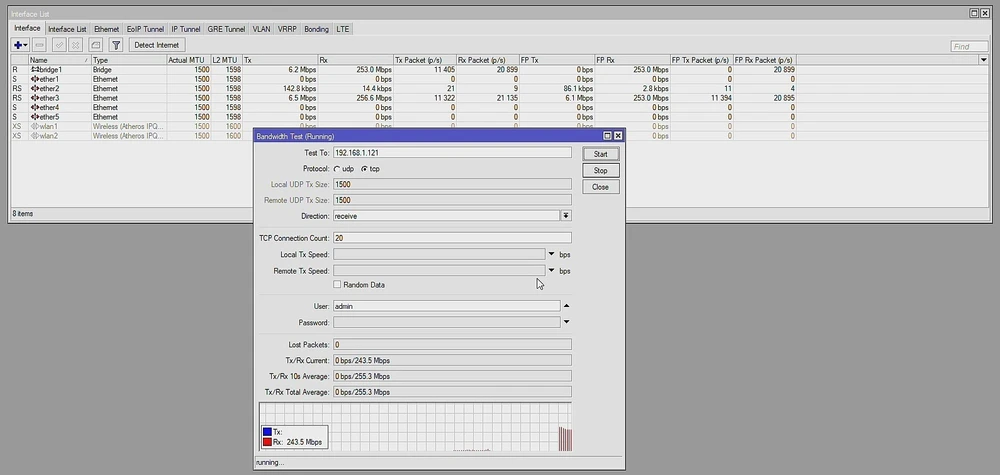Click the comment icon in interface toolbar
The height and width of the screenshot is (475, 1000).
tap(96, 45)
